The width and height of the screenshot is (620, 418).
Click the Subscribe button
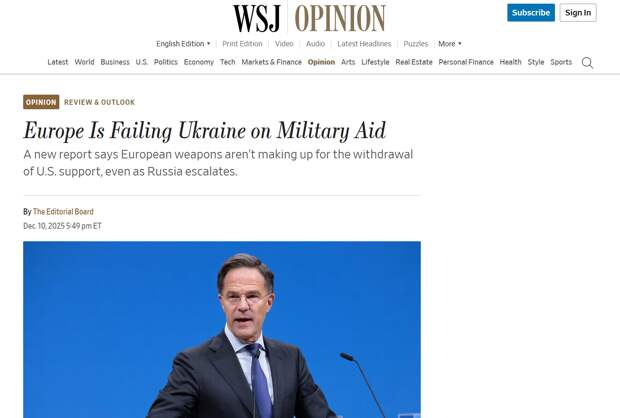click(531, 13)
